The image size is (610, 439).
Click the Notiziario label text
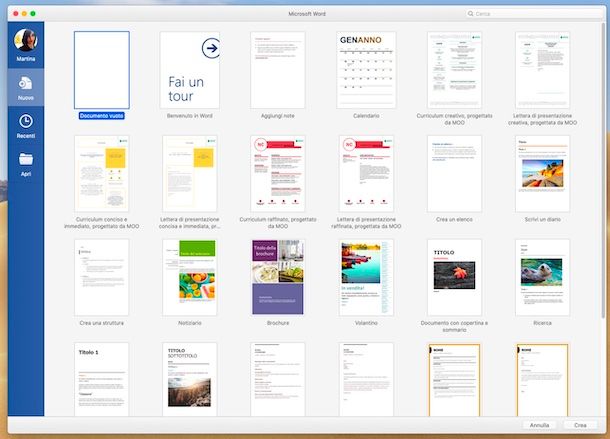click(190, 323)
